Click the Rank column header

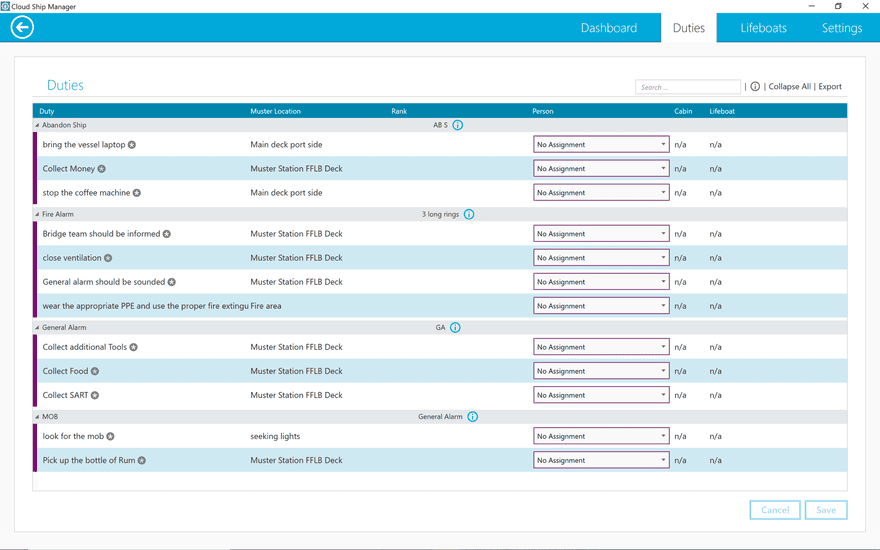tap(399, 111)
